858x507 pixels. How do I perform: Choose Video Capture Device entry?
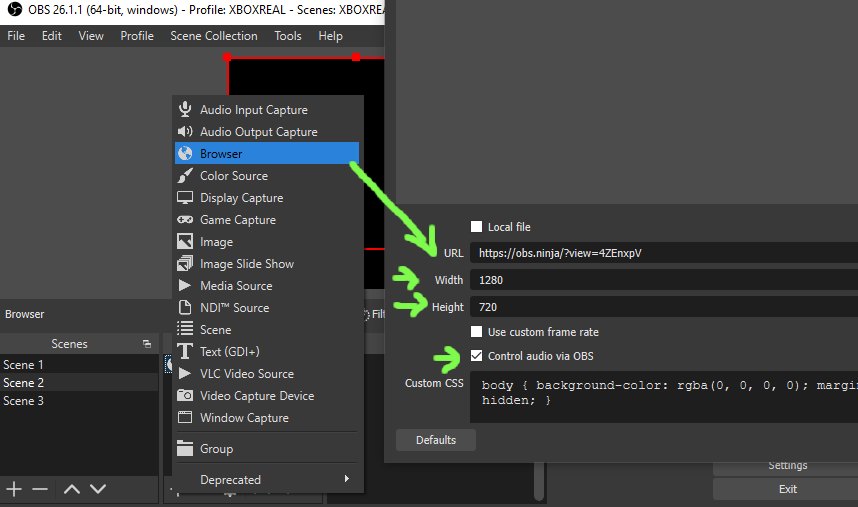coord(267,395)
